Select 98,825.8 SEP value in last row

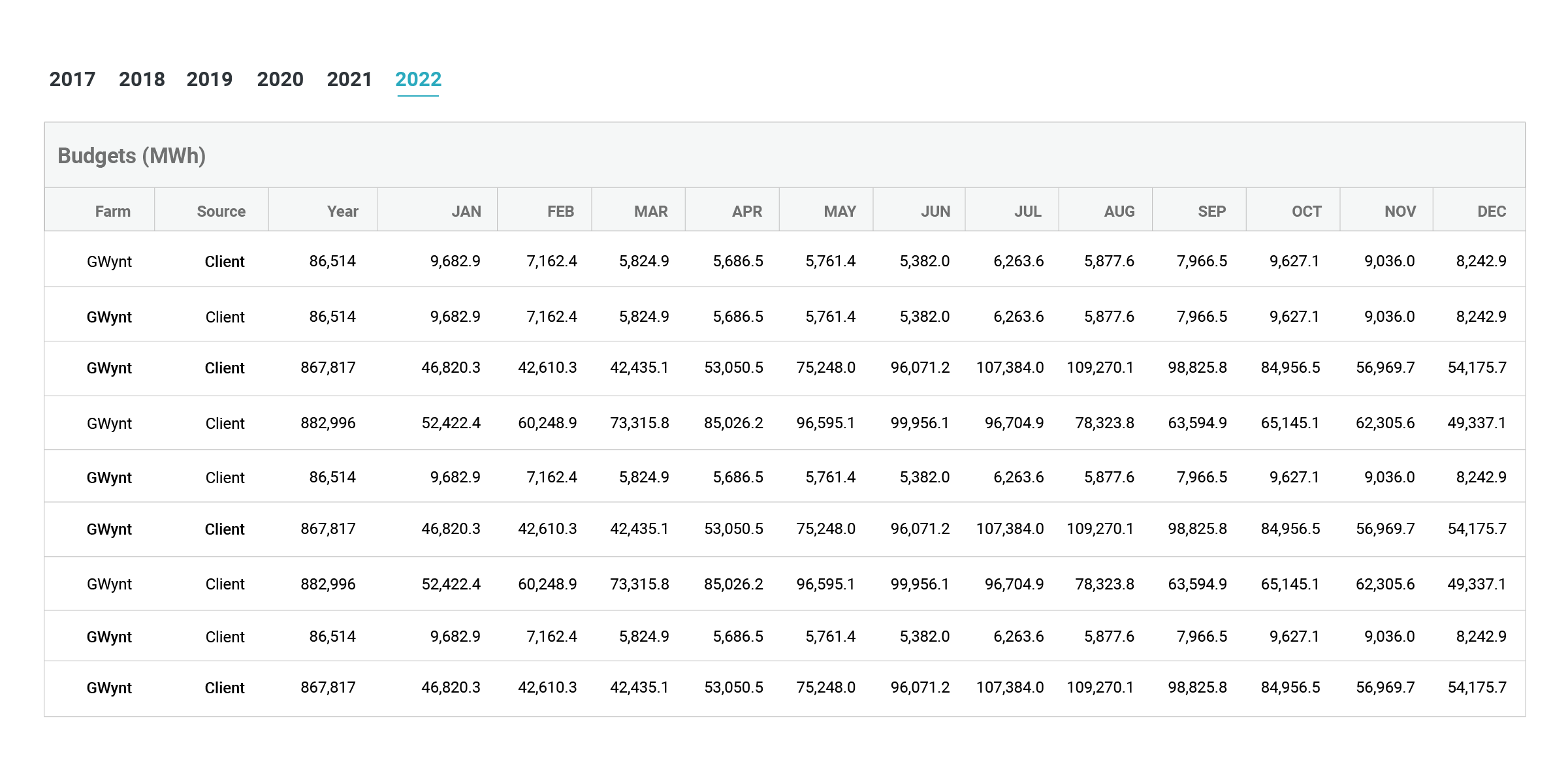pyautogui.click(x=1197, y=687)
